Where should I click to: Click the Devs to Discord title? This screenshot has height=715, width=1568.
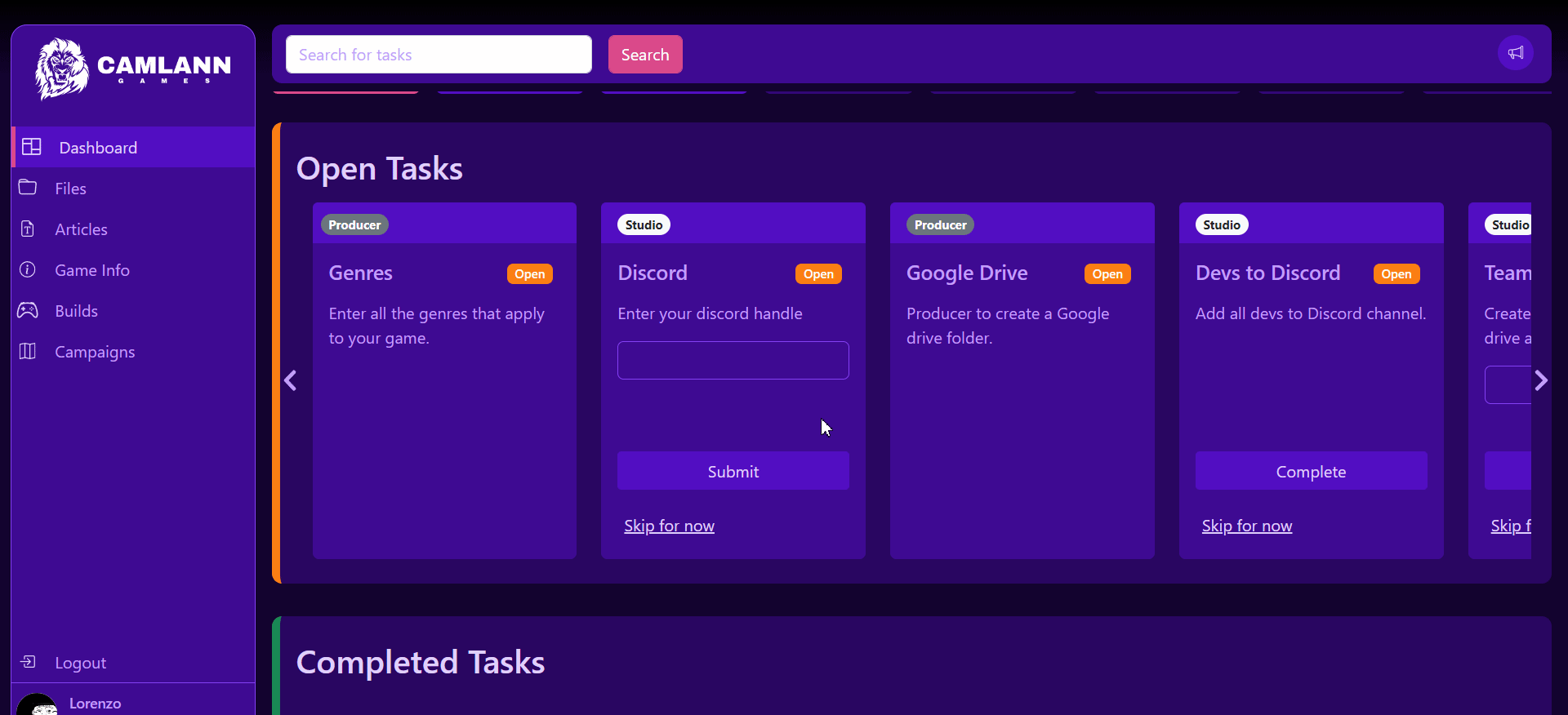(1267, 273)
